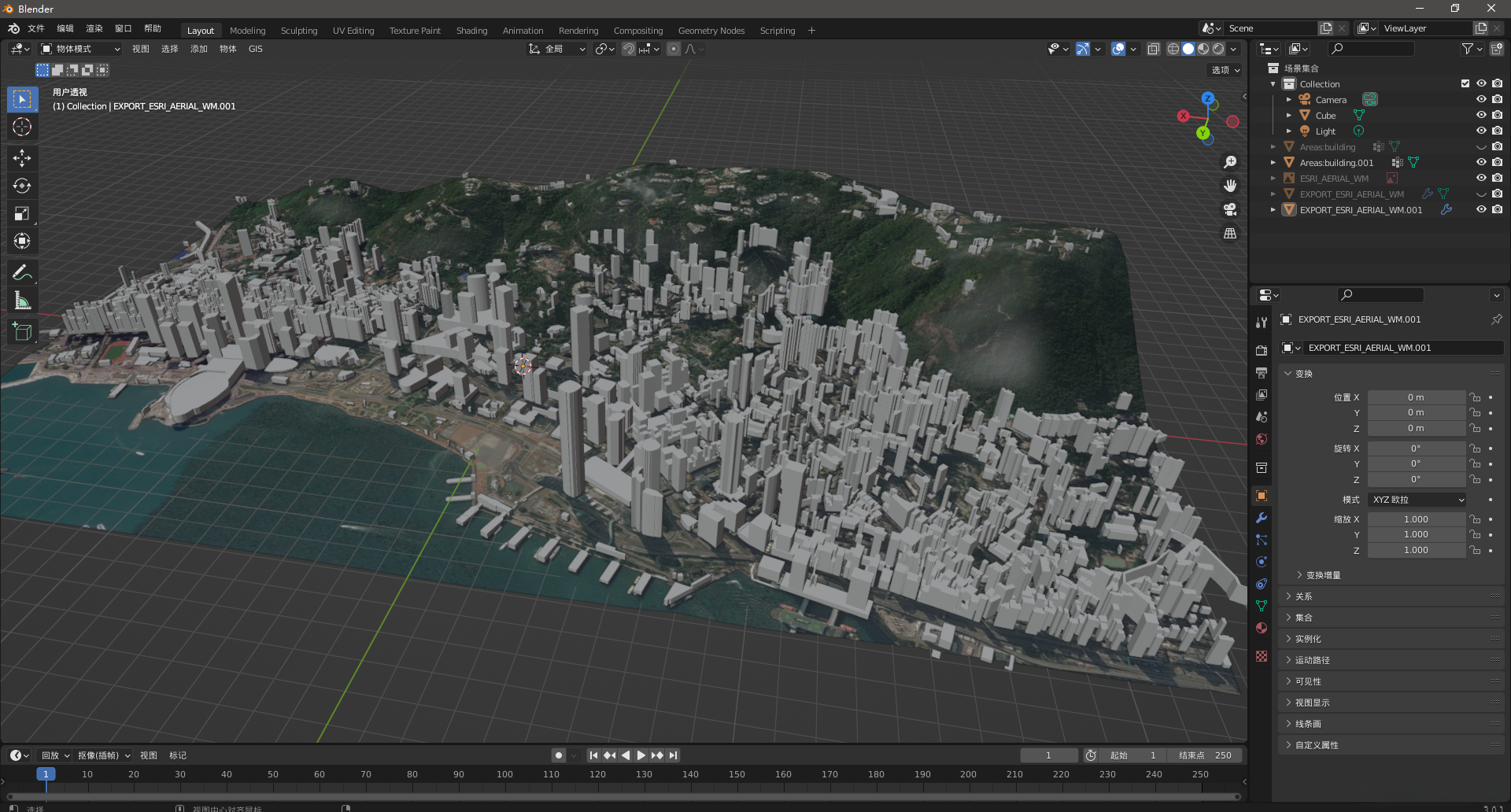Image resolution: width=1511 pixels, height=812 pixels.
Task: Toggle camera view in viewport
Action: 1230,209
